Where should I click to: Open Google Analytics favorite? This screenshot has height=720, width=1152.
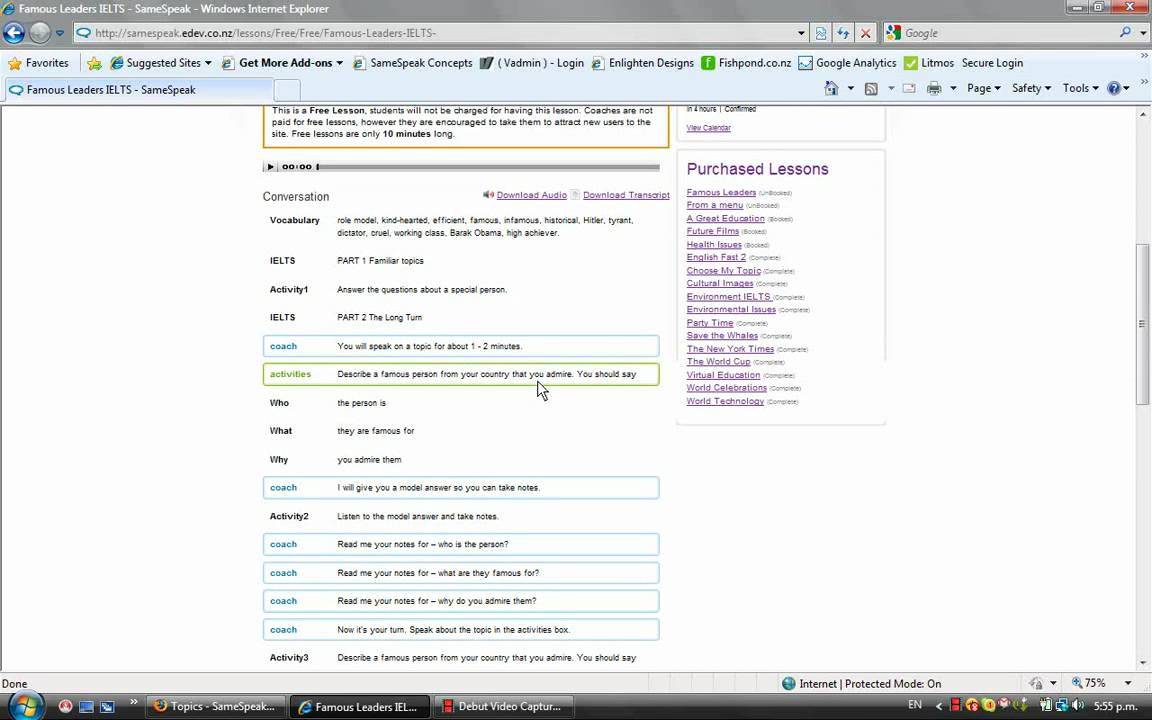[848, 63]
